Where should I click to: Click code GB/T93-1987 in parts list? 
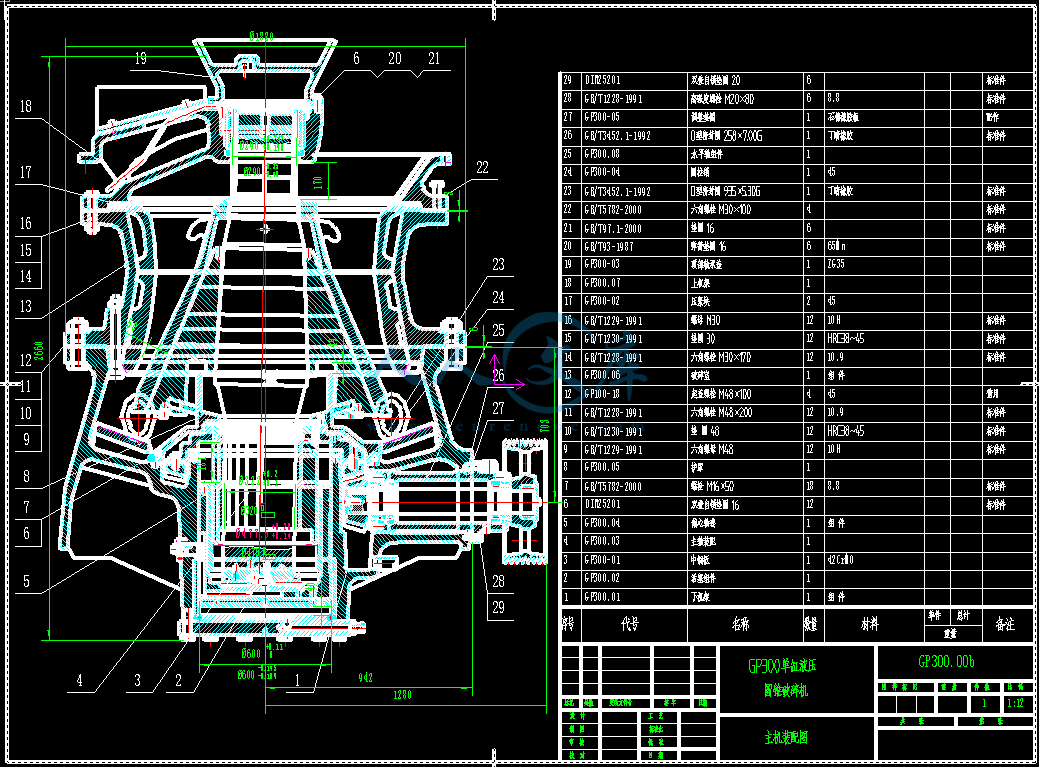click(x=609, y=246)
